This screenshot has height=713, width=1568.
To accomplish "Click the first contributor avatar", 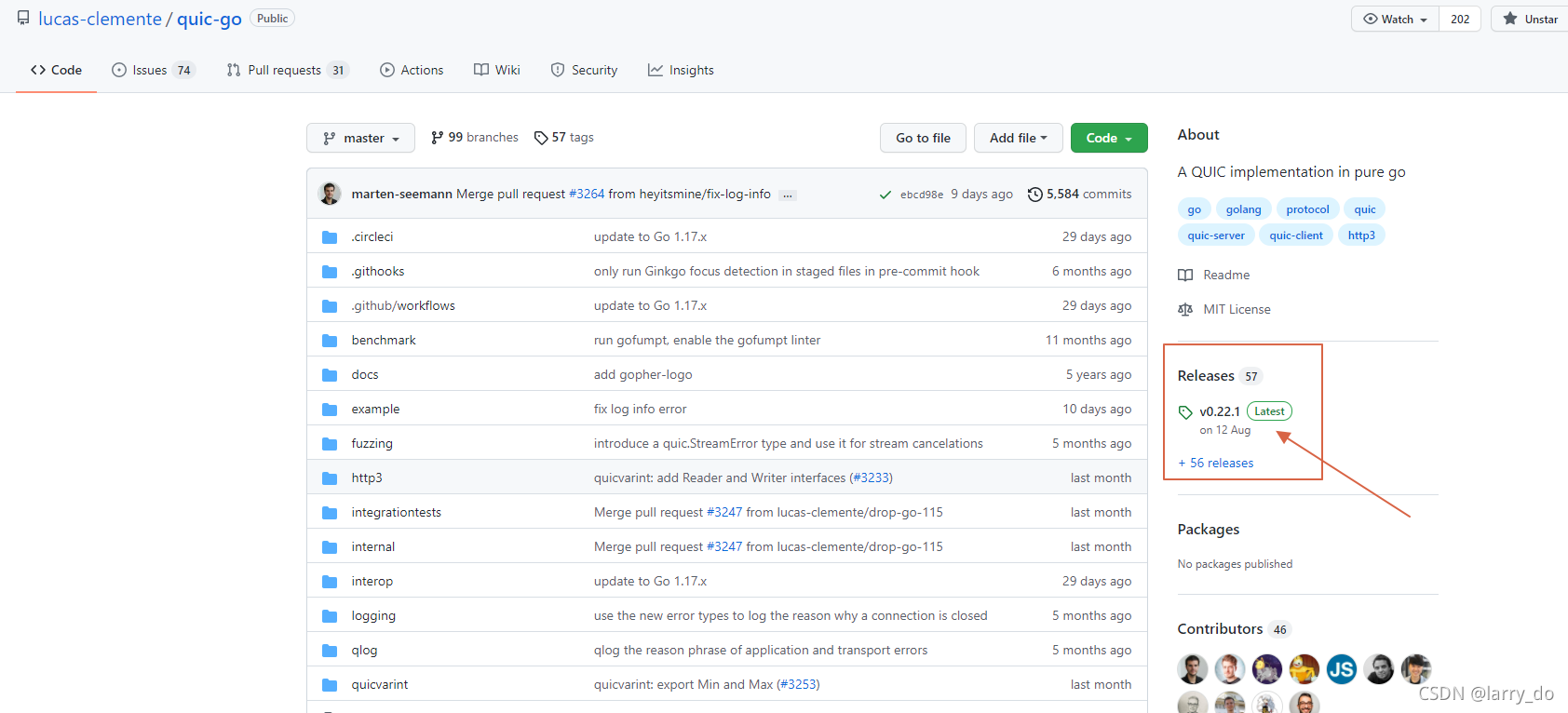I will [x=1193, y=668].
